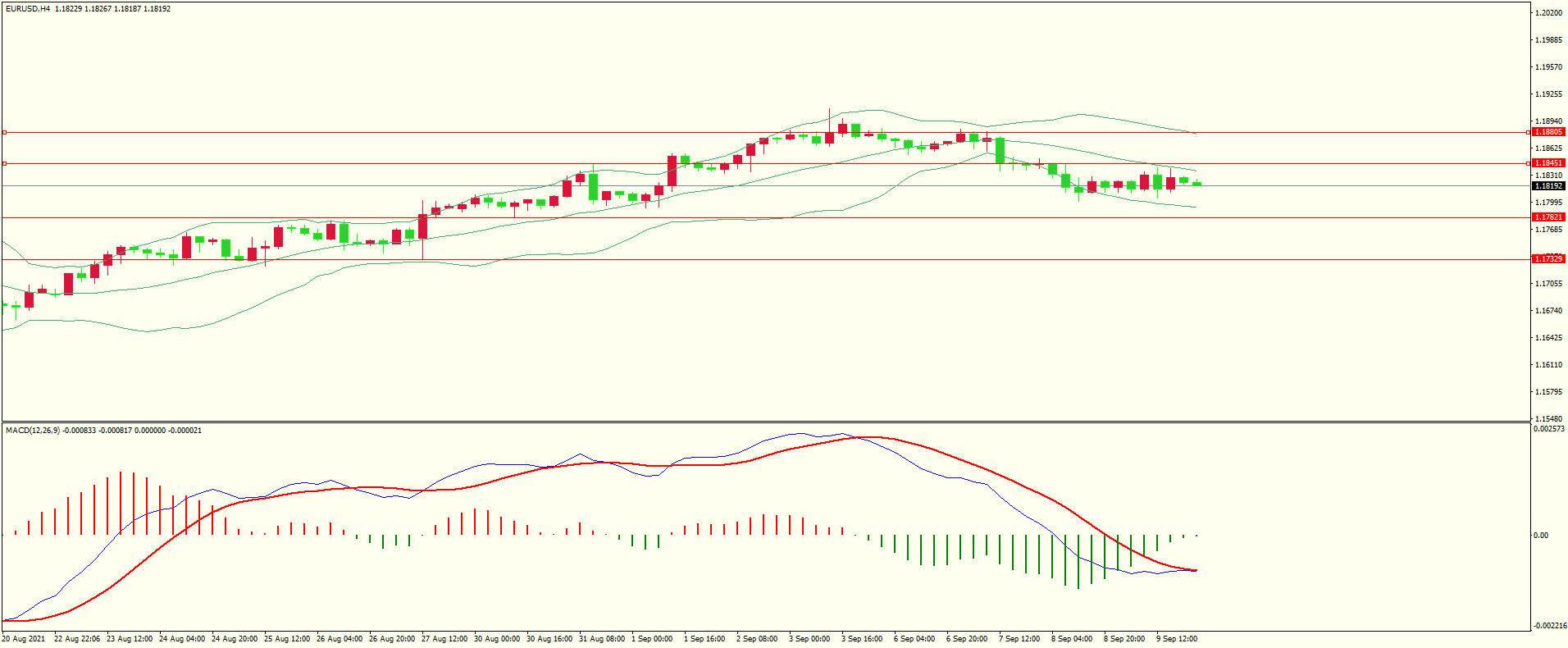Click the 1.16425 price axis value
Screen dimensions: 1568x648
click(x=1548, y=338)
